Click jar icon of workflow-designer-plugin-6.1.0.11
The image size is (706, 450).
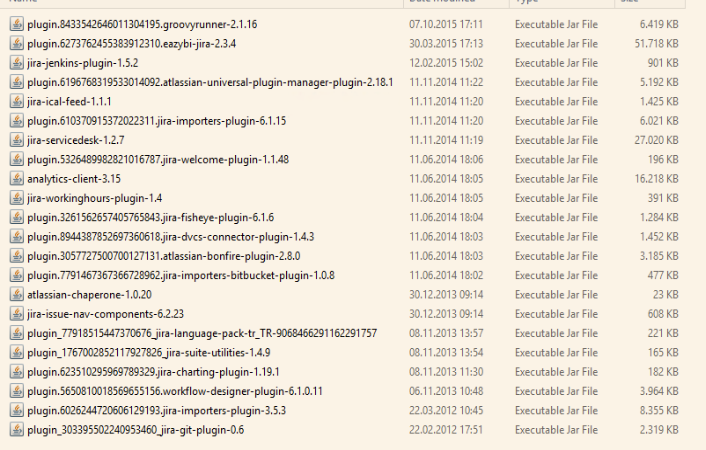point(17,391)
